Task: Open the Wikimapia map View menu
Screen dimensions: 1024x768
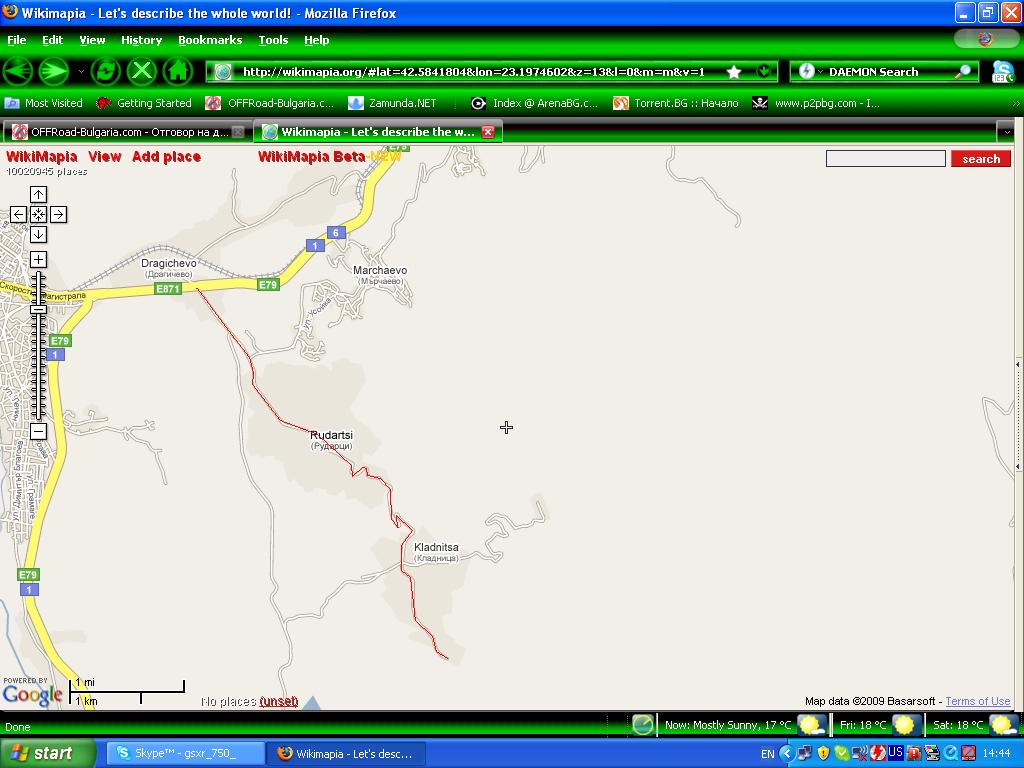Action: point(104,157)
